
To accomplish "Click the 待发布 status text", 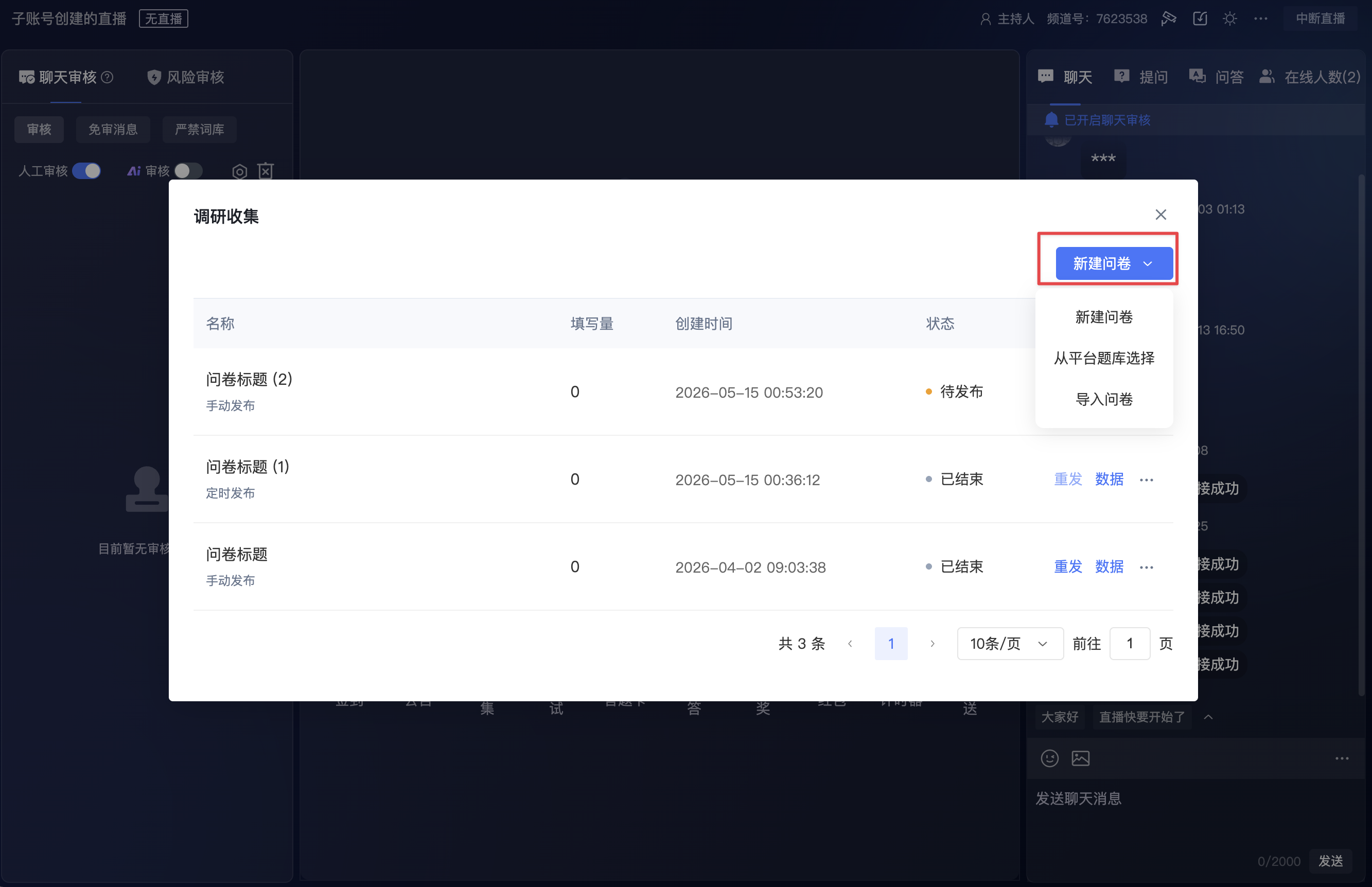I will [961, 392].
